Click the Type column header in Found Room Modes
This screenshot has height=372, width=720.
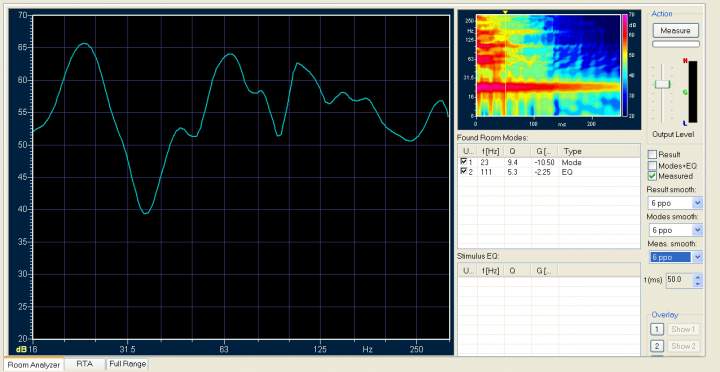click(599, 151)
